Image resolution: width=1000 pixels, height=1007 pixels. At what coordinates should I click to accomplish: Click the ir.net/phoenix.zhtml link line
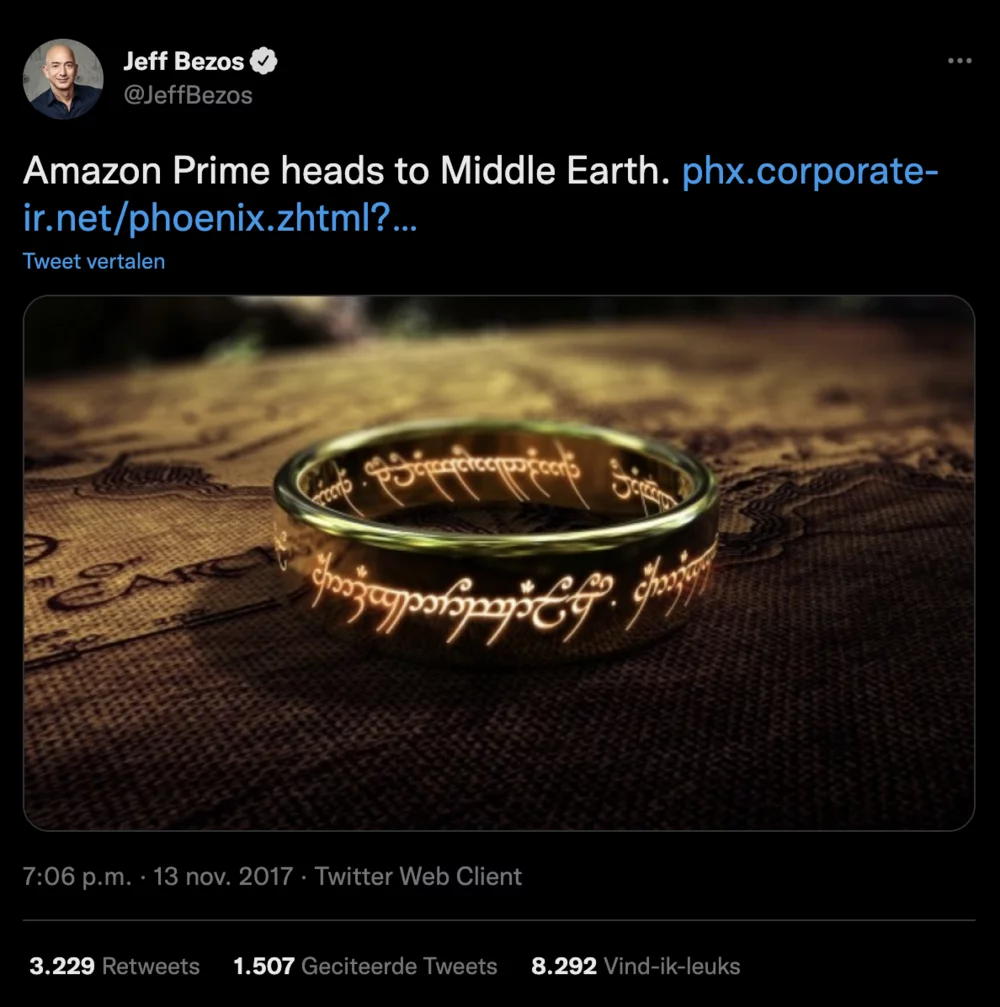(x=220, y=219)
